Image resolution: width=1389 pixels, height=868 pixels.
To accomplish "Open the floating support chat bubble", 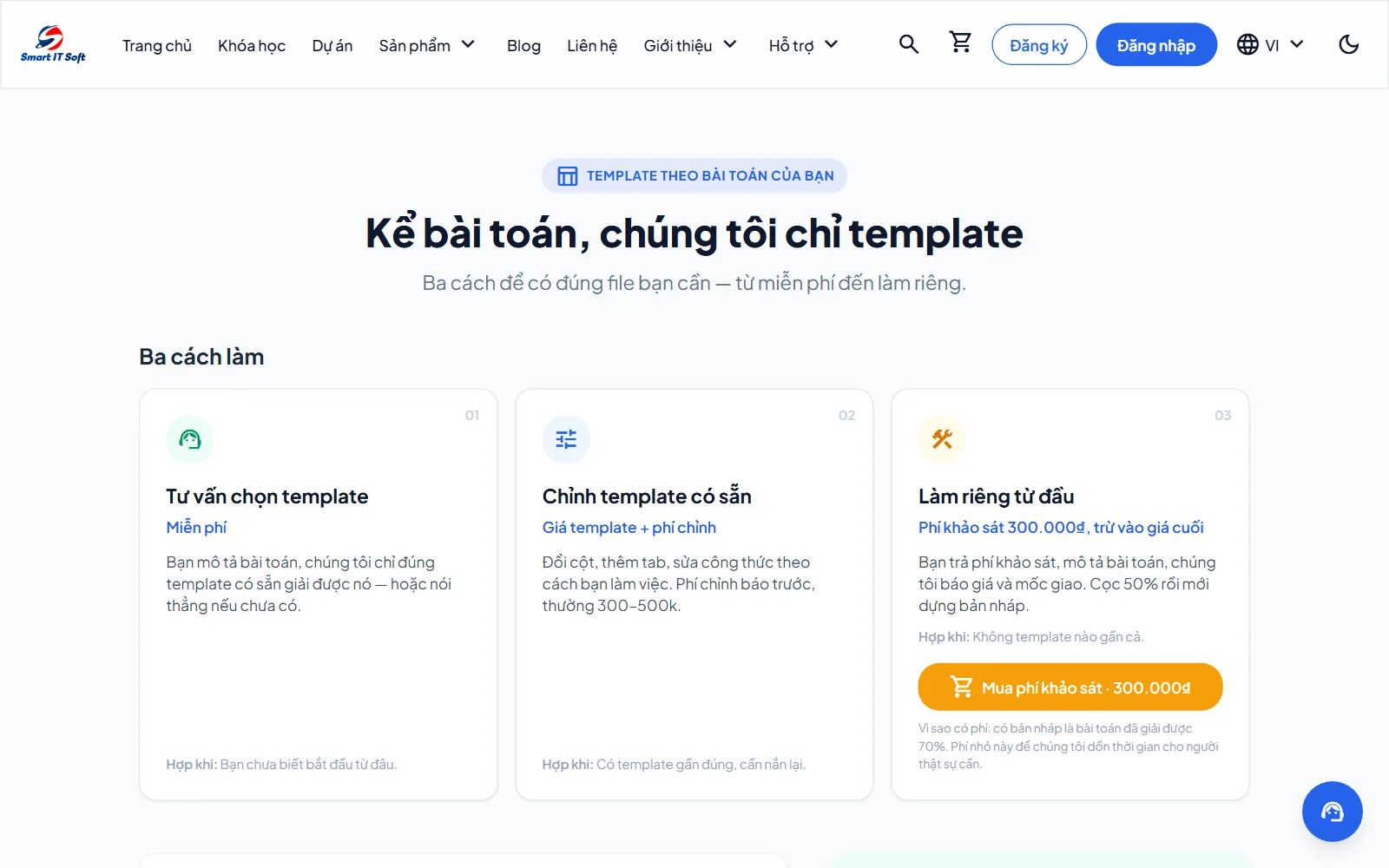I will tap(1332, 812).
